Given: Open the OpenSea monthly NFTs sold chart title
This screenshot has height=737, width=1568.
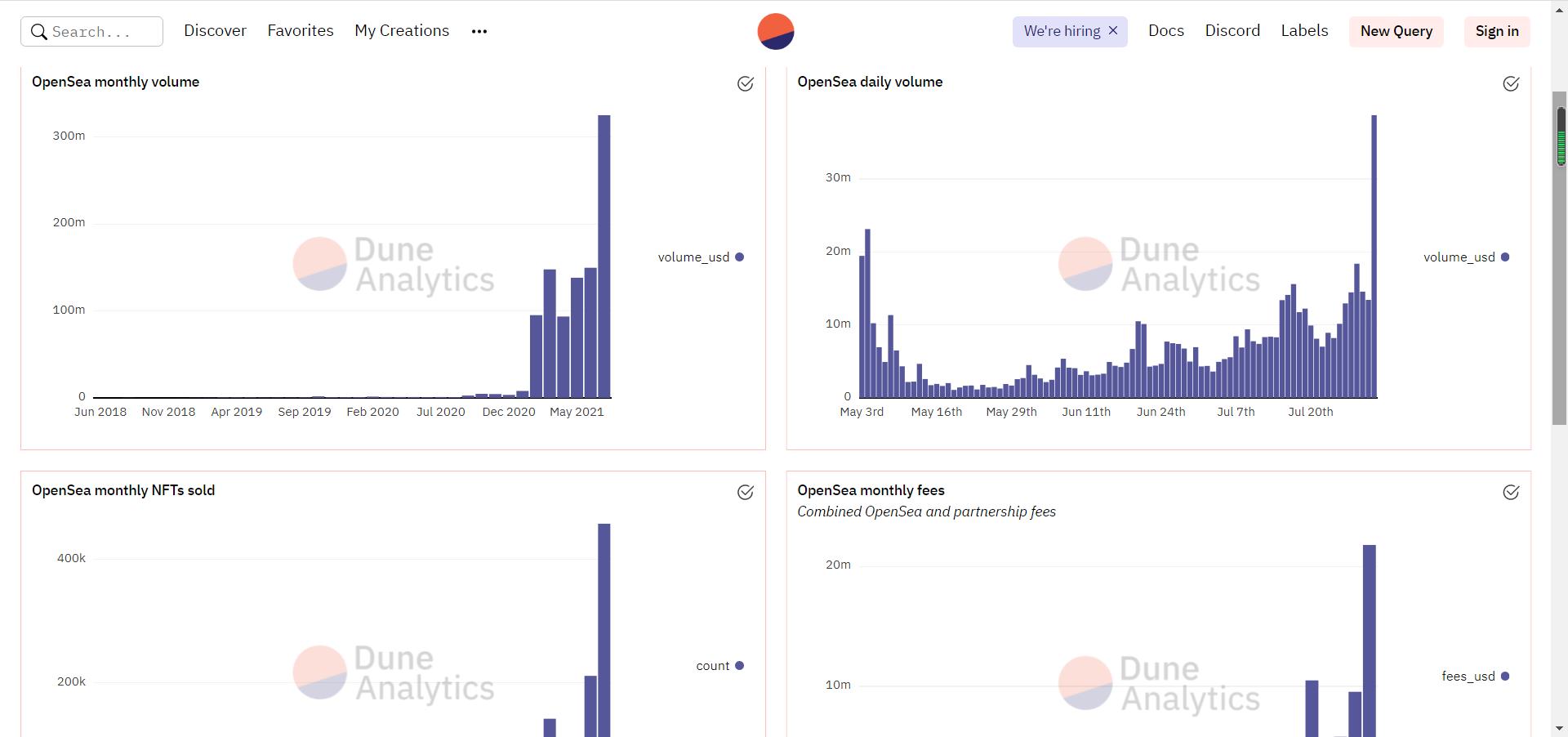Looking at the screenshot, I should pyautogui.click(x=123, y=490).
